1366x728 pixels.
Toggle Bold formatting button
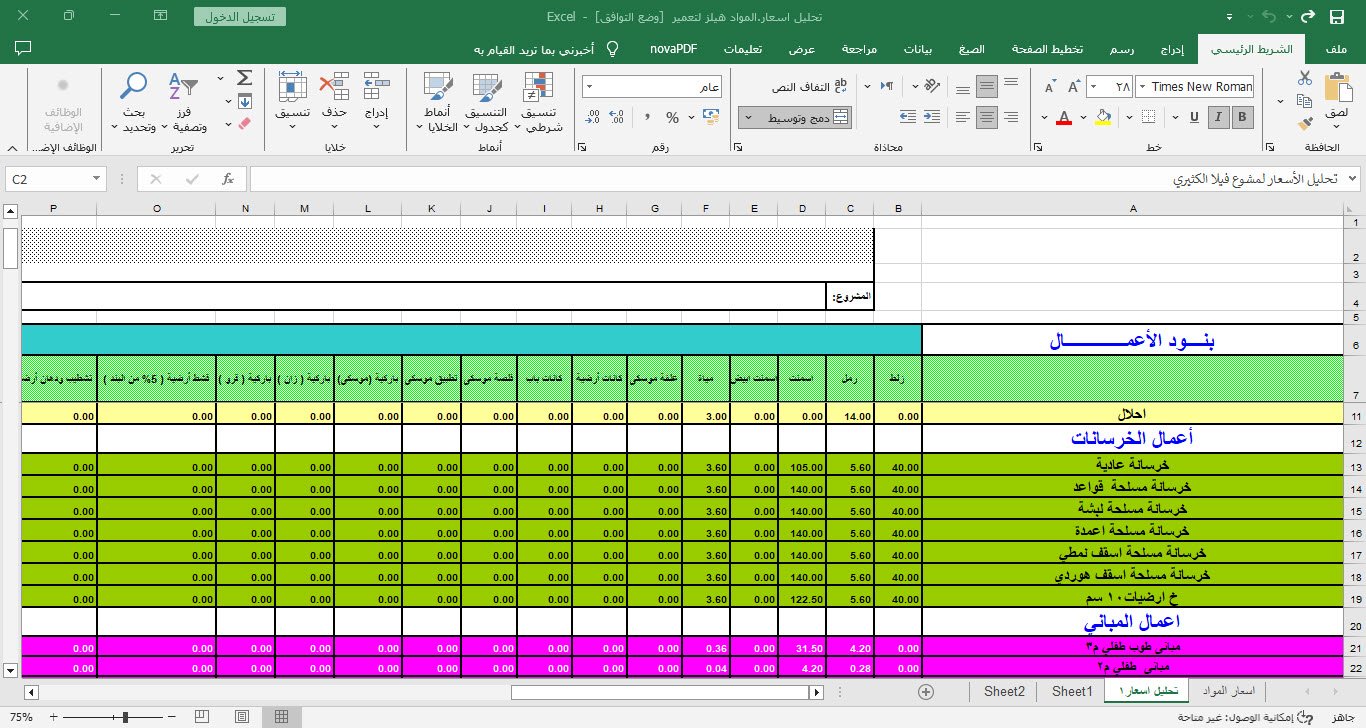click(x=1243, y=117)
